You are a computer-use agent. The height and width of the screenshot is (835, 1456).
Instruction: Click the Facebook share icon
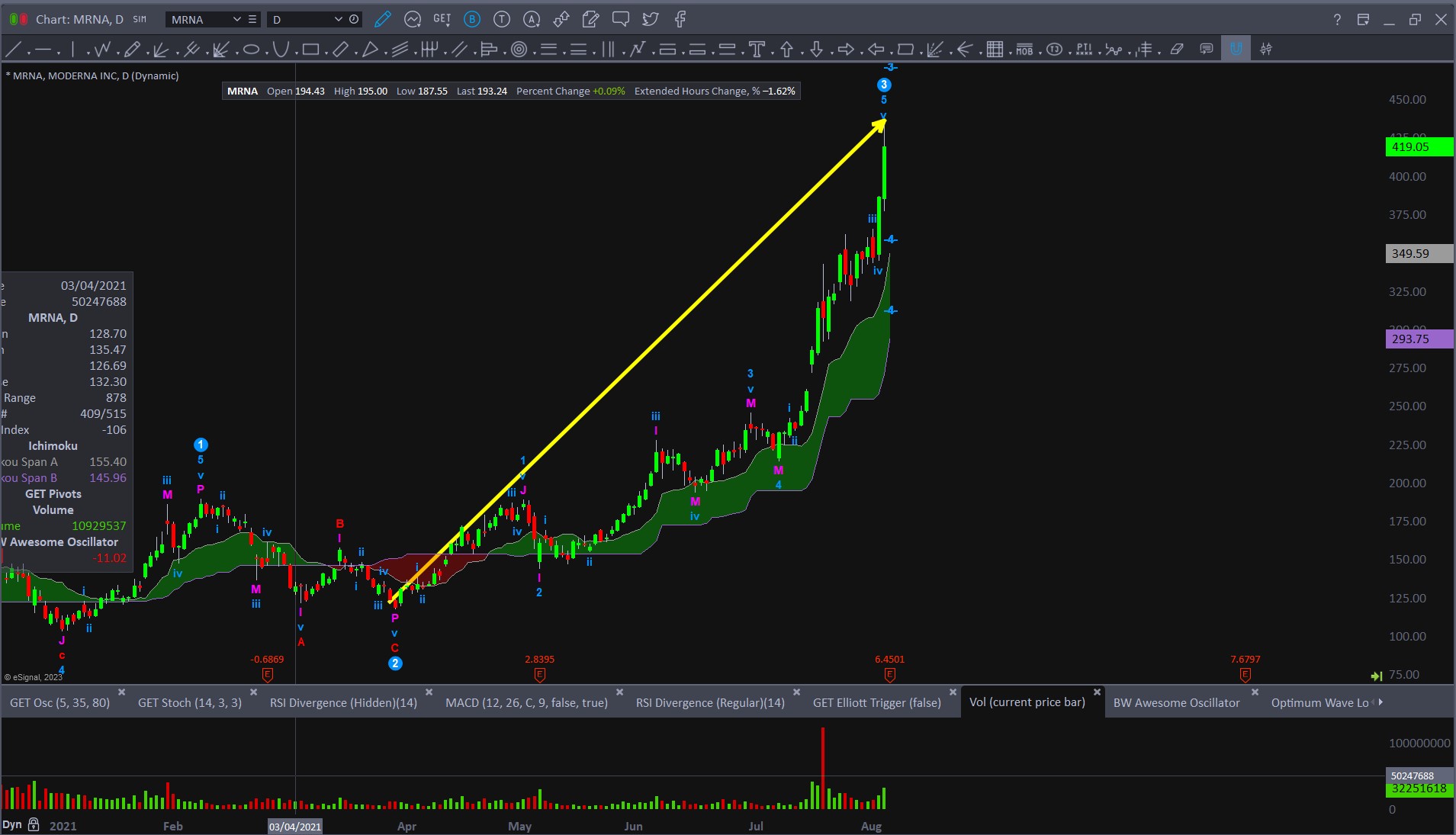(x=680, y=19)
